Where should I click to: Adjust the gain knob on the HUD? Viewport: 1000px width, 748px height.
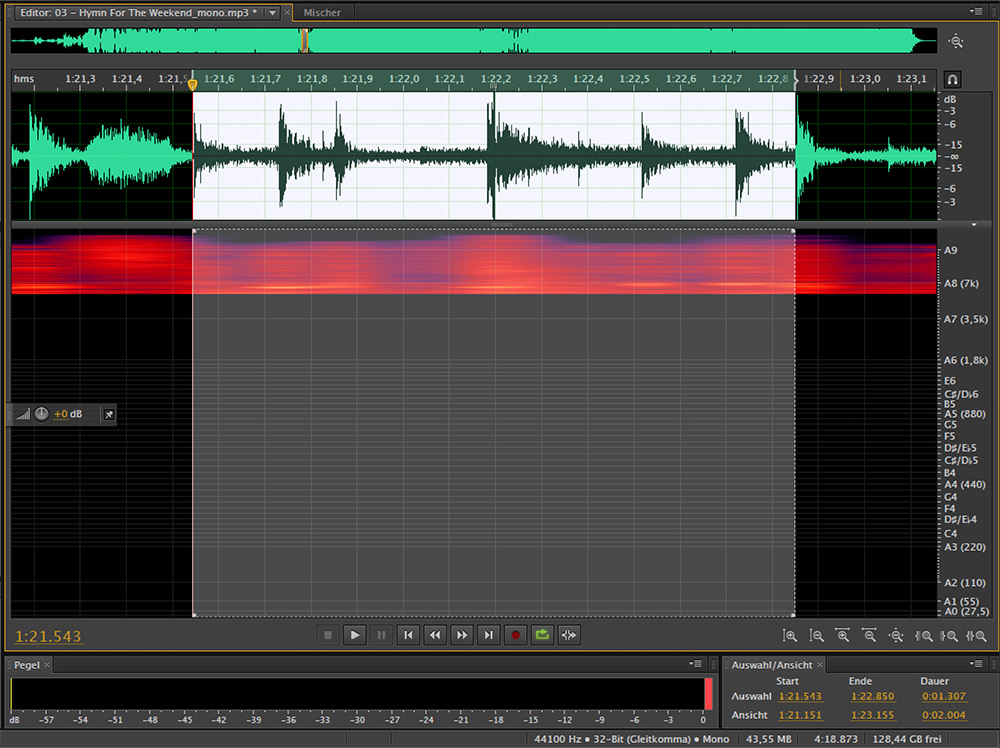tap(41, 414)
